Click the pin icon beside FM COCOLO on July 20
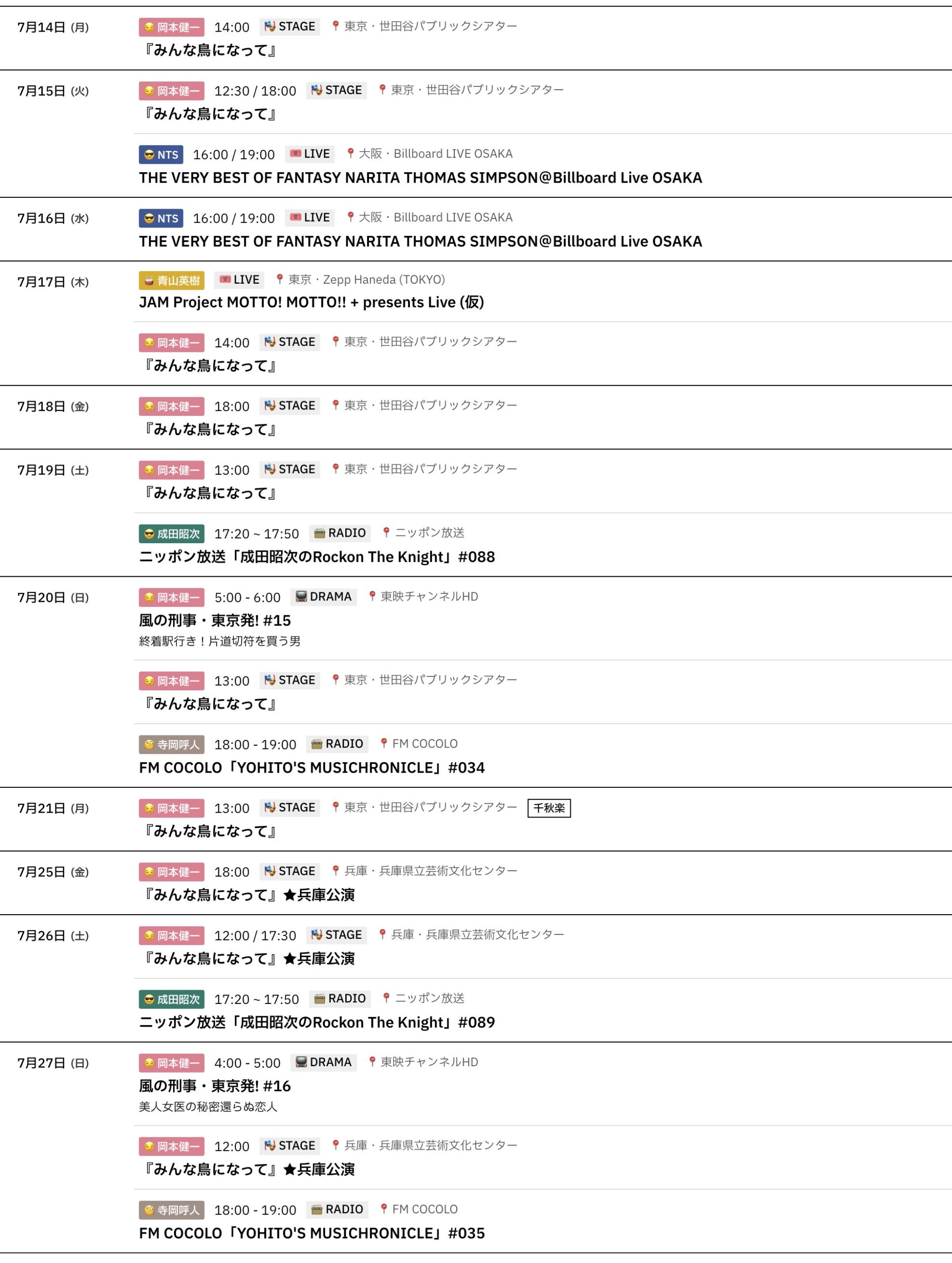Image resolution: width=952 pixels, height=1263 pixels. click(384, 743)
